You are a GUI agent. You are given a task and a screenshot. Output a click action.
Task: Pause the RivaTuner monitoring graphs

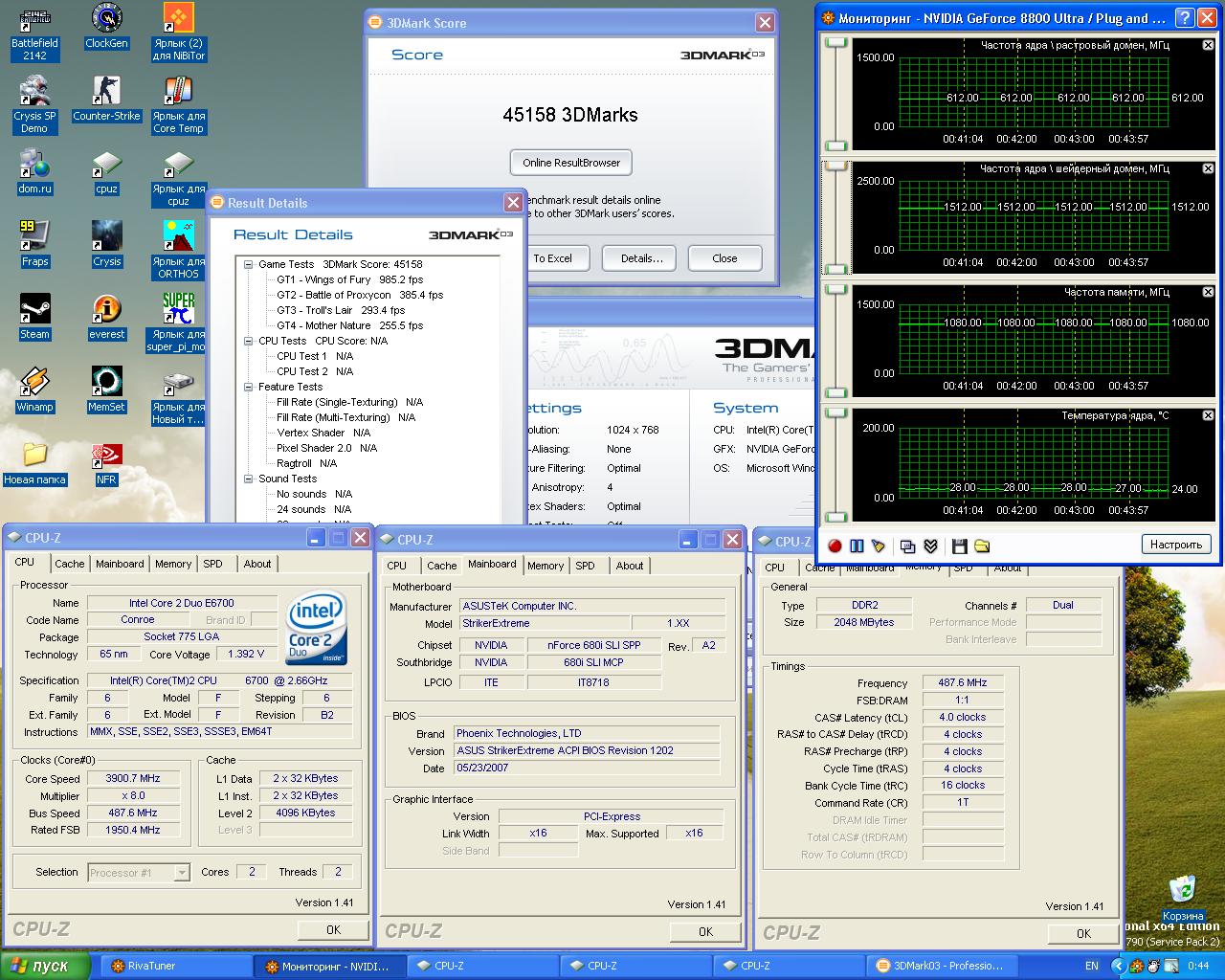[857, 546]
